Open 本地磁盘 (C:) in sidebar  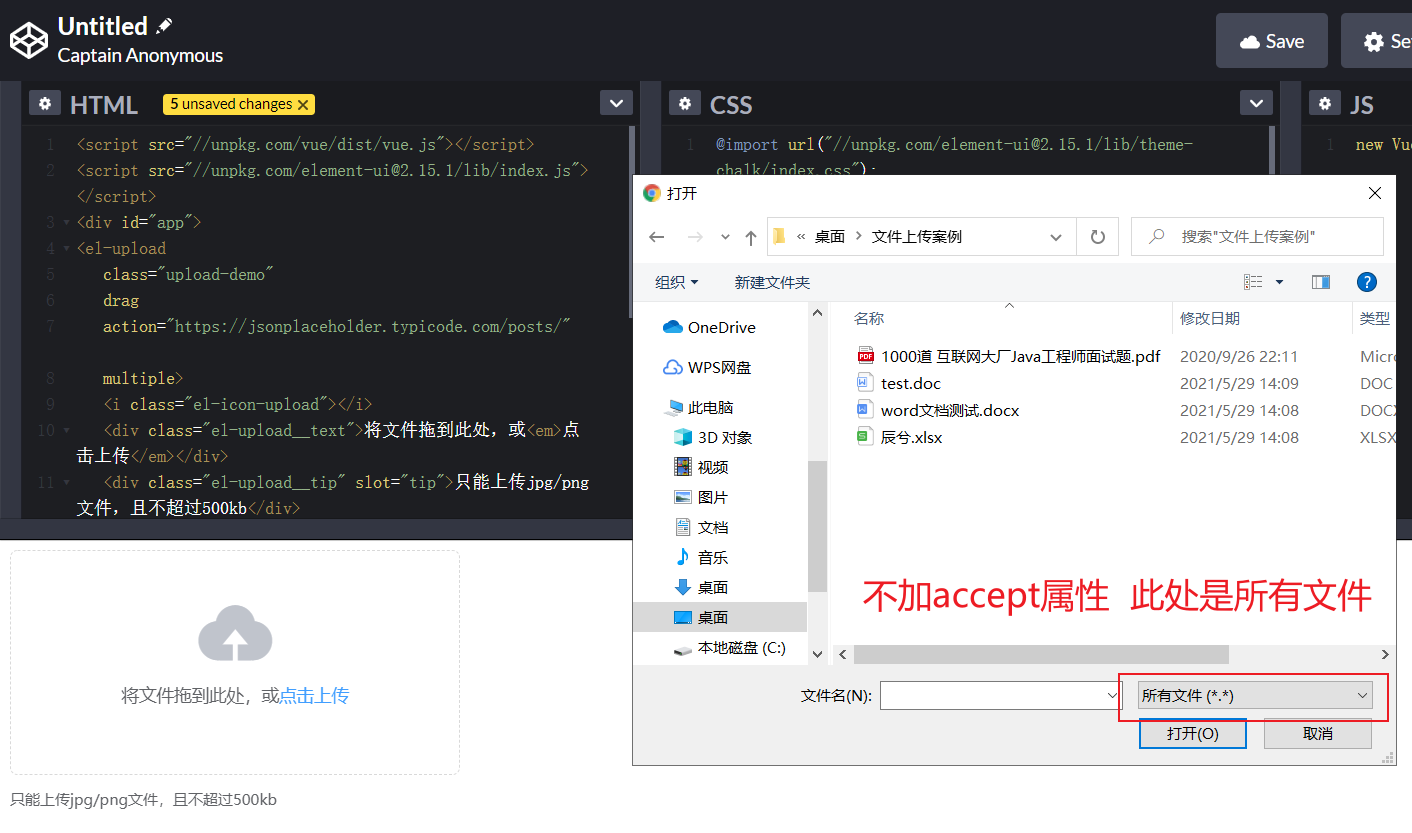[741, 647]
